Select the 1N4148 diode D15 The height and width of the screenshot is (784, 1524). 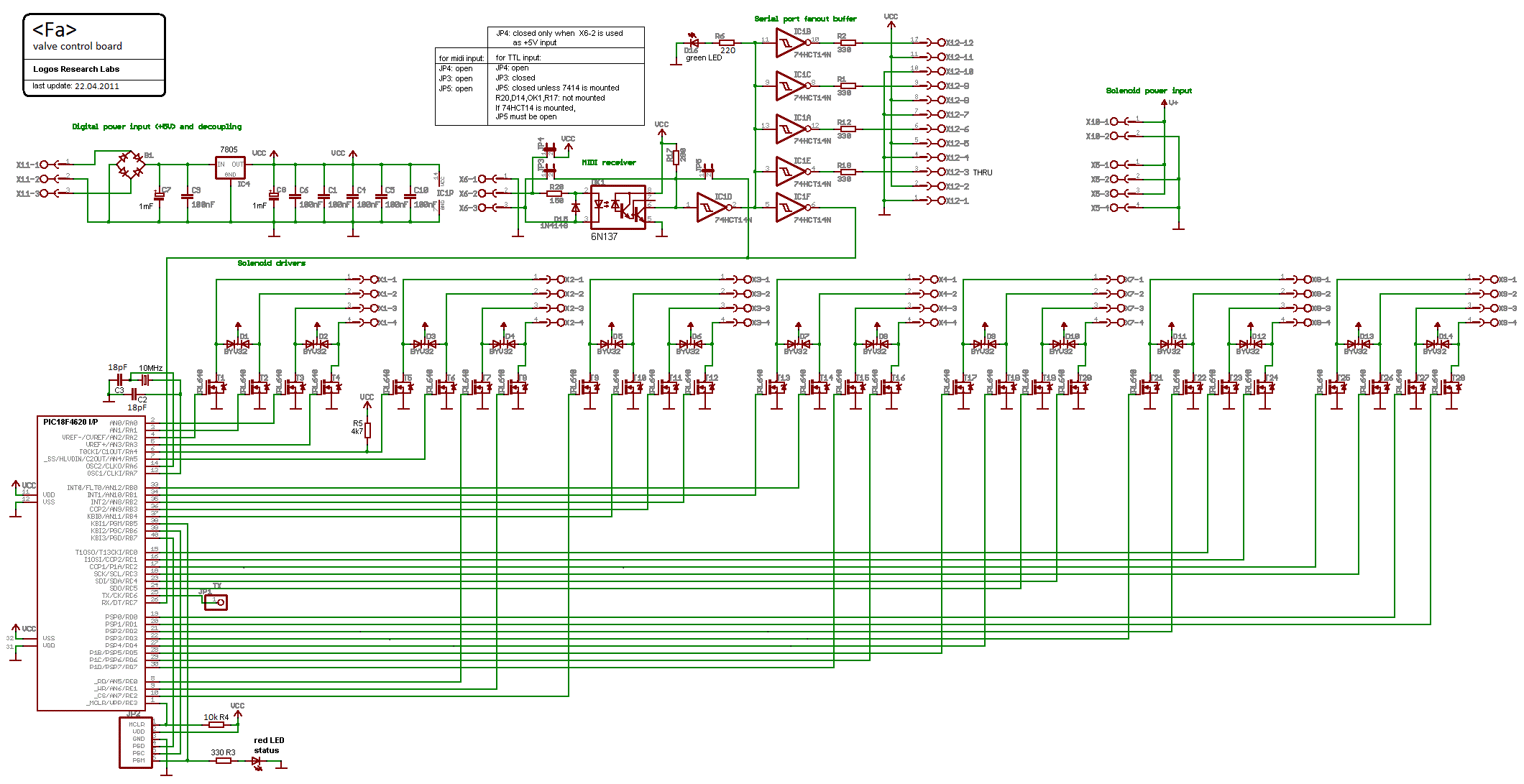pyautogui.click(x=575, y=208)
